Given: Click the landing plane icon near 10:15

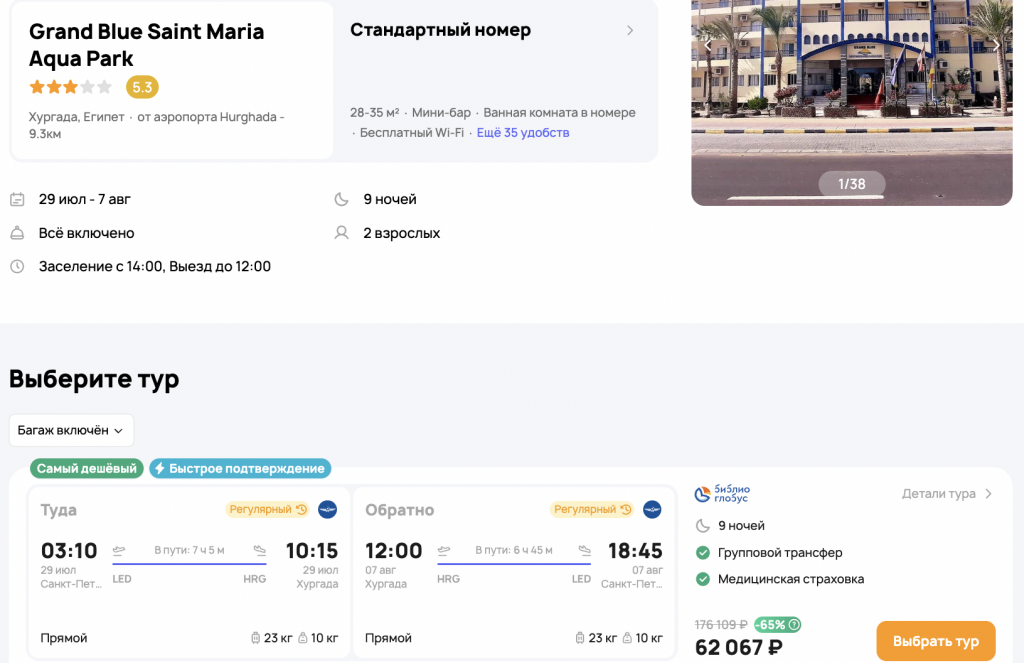Looking at the screenshot, I should 260,550.
